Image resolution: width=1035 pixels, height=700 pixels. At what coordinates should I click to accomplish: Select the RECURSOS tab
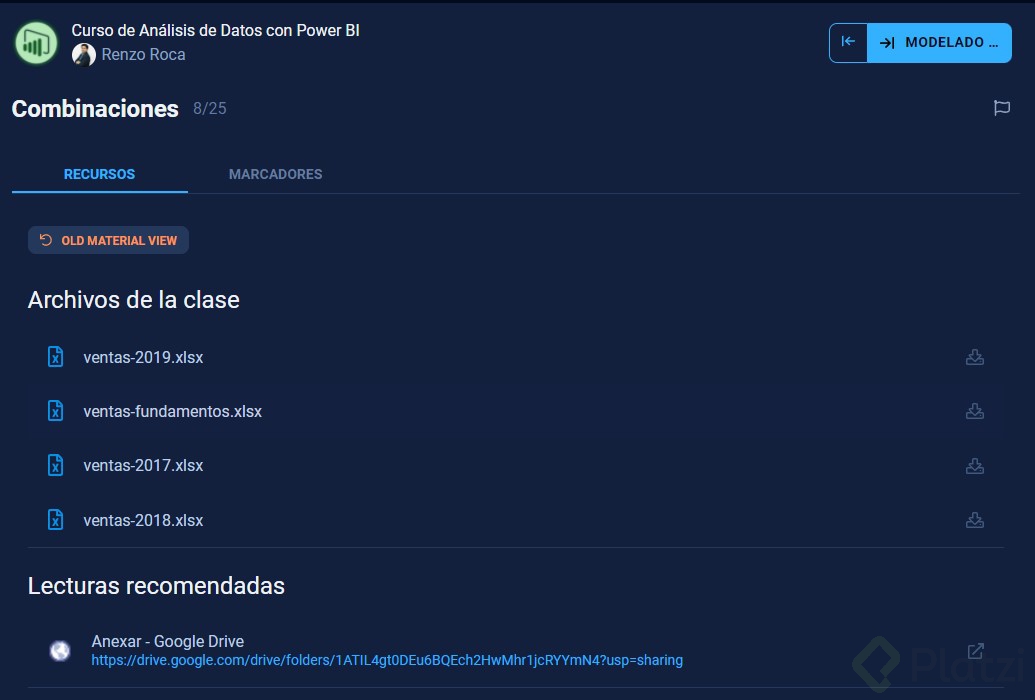99,174
